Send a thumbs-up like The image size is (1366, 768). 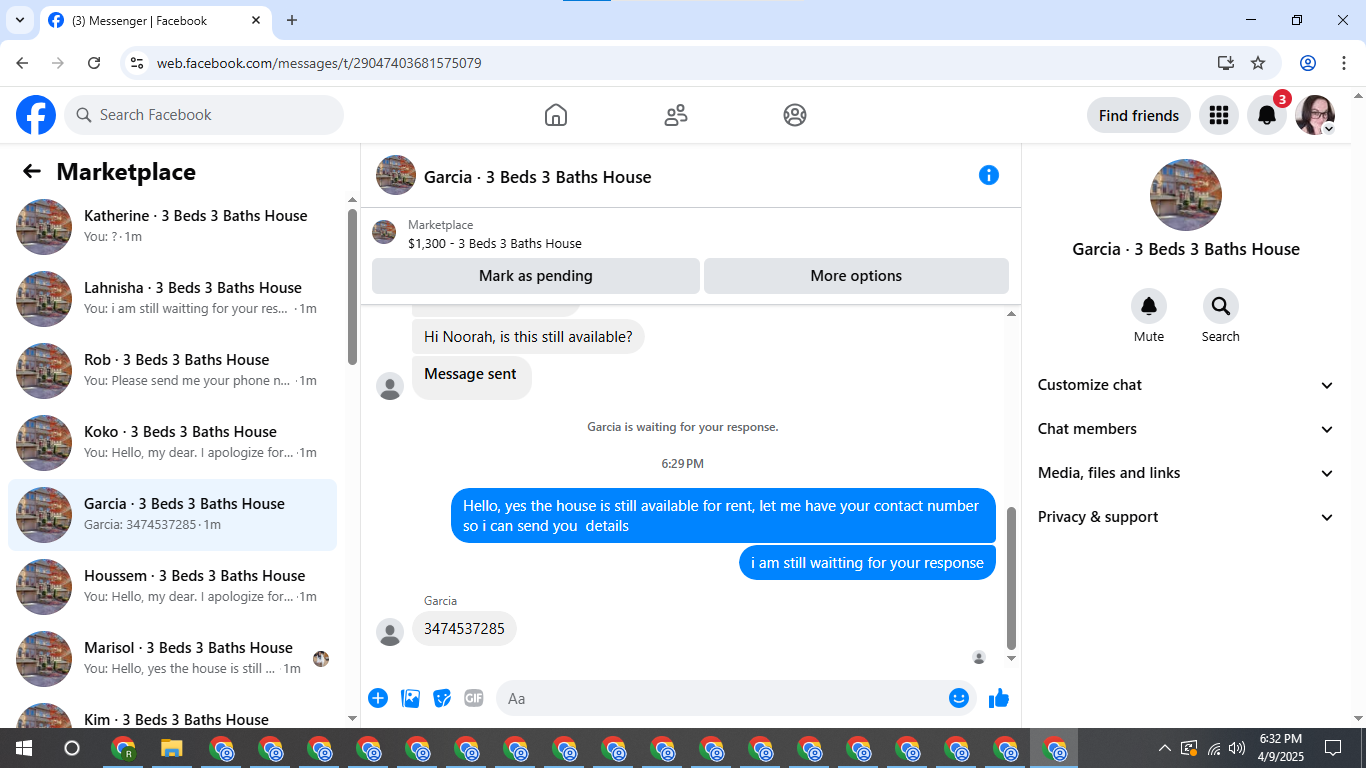coord(999,698)
